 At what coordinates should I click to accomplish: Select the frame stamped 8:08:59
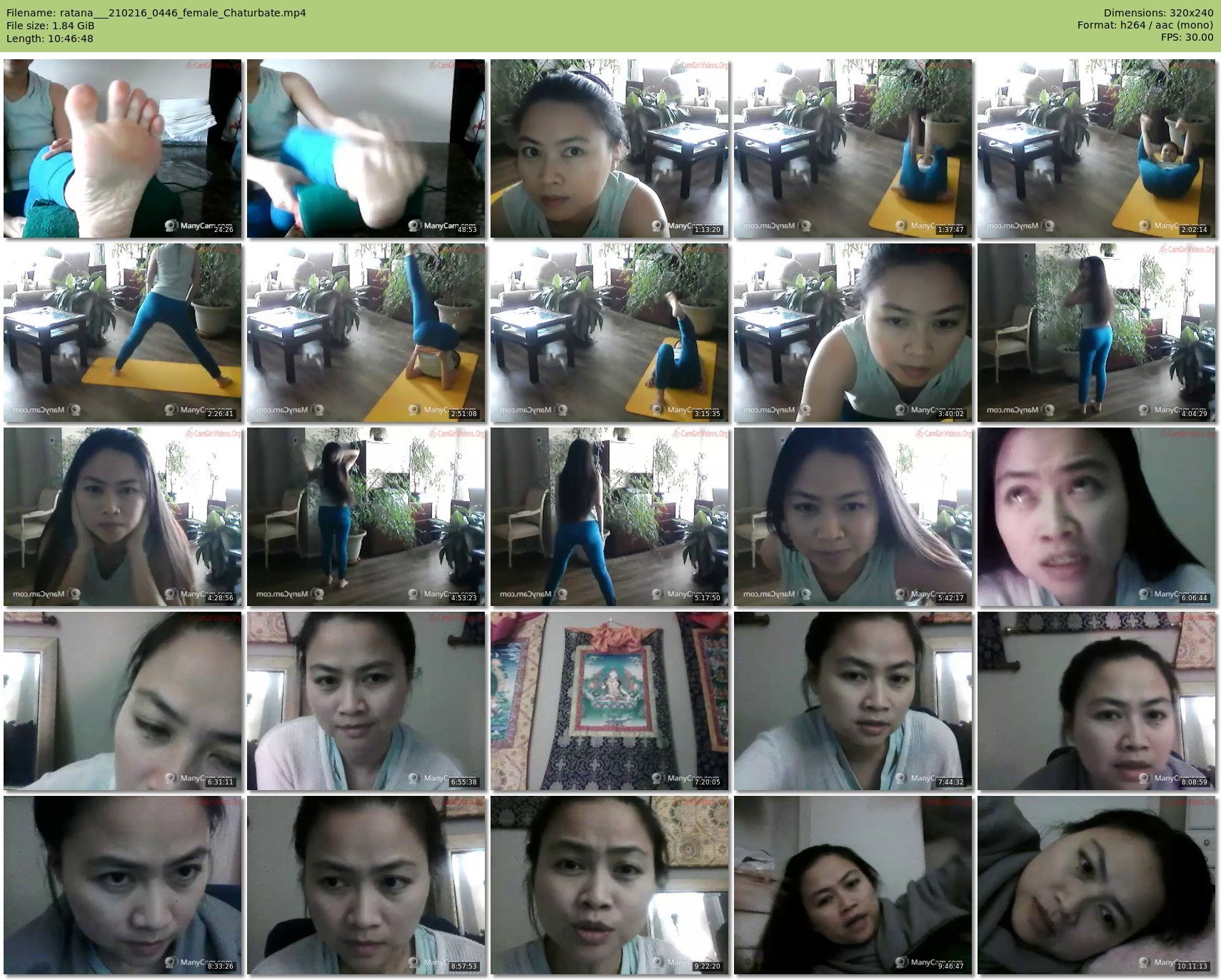click(1096, 701)
